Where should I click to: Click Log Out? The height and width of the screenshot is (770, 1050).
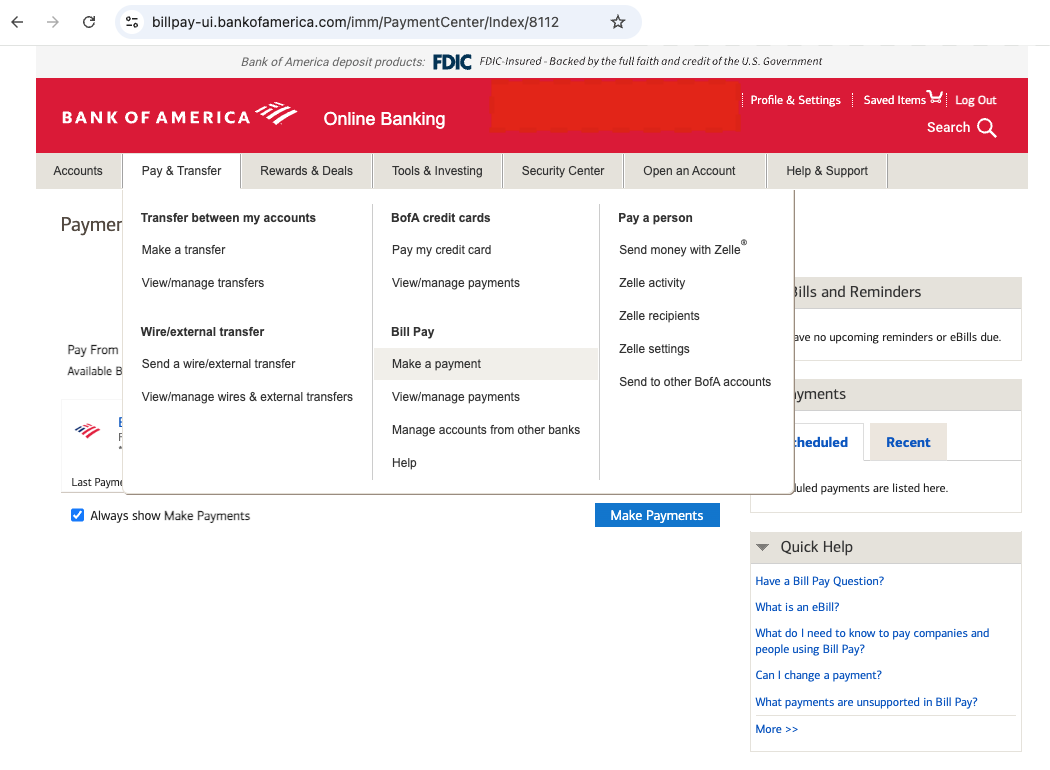(975, 99)
